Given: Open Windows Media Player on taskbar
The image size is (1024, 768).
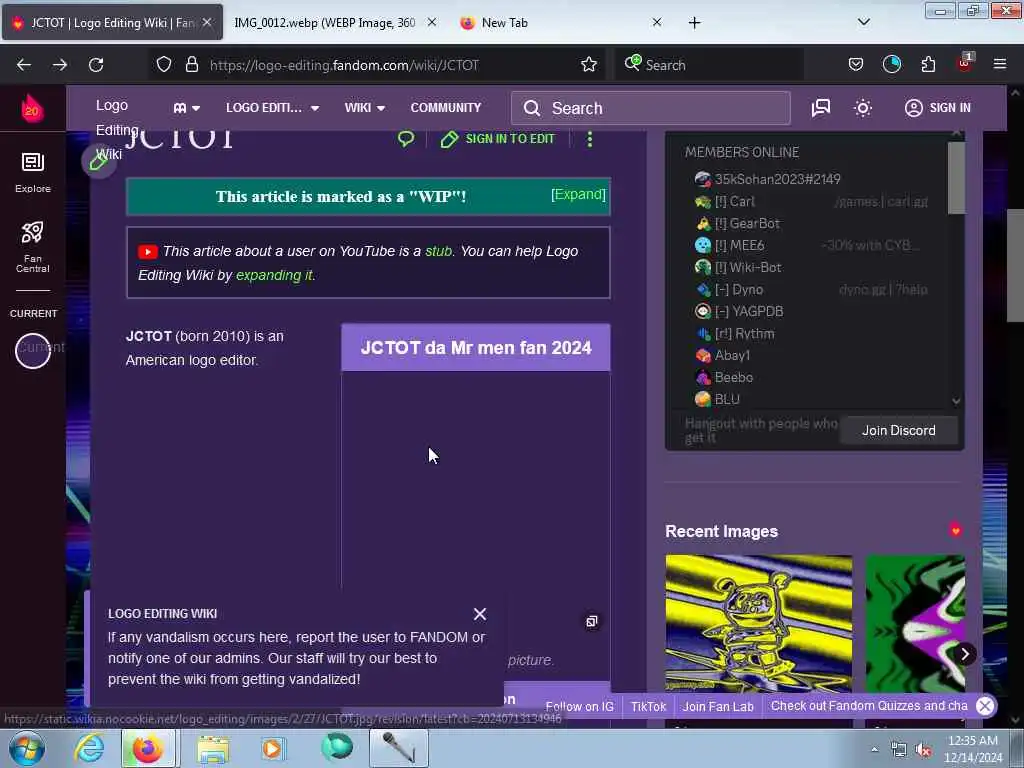Looking at the screenshot, I should click(x=272, y=748).
